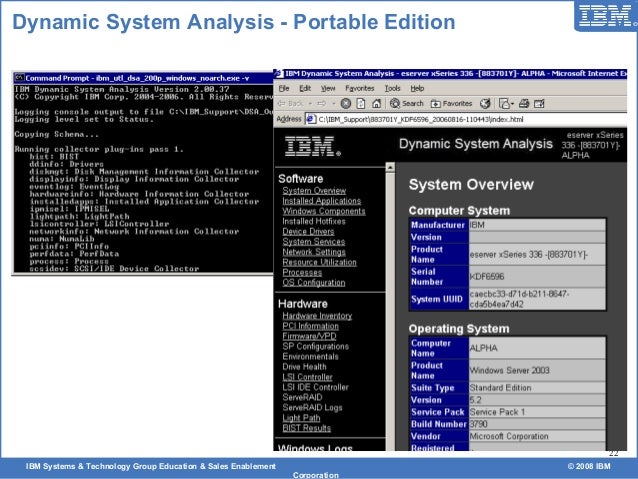
Task: Open the Firmware/VPD link
Action: [x=309, y=336]
